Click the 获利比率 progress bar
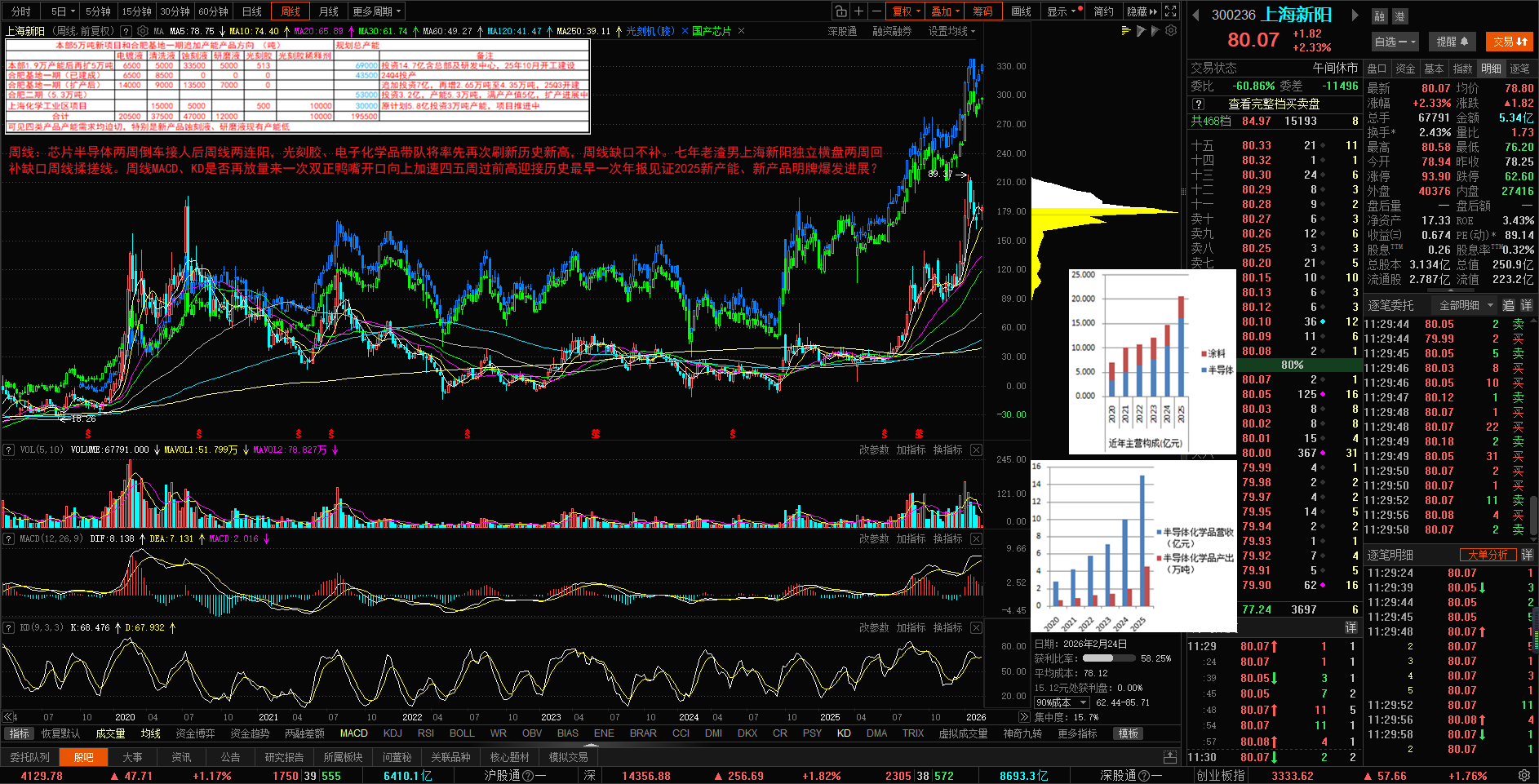The image size is (1539, 784). coord(1108,658)
